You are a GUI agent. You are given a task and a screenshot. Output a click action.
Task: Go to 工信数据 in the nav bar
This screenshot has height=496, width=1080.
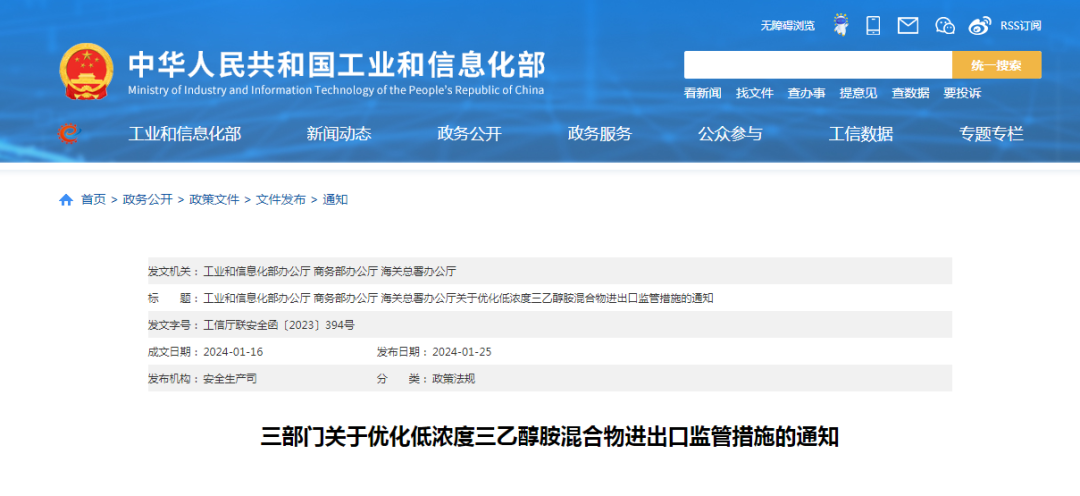(x=861, y=134)
